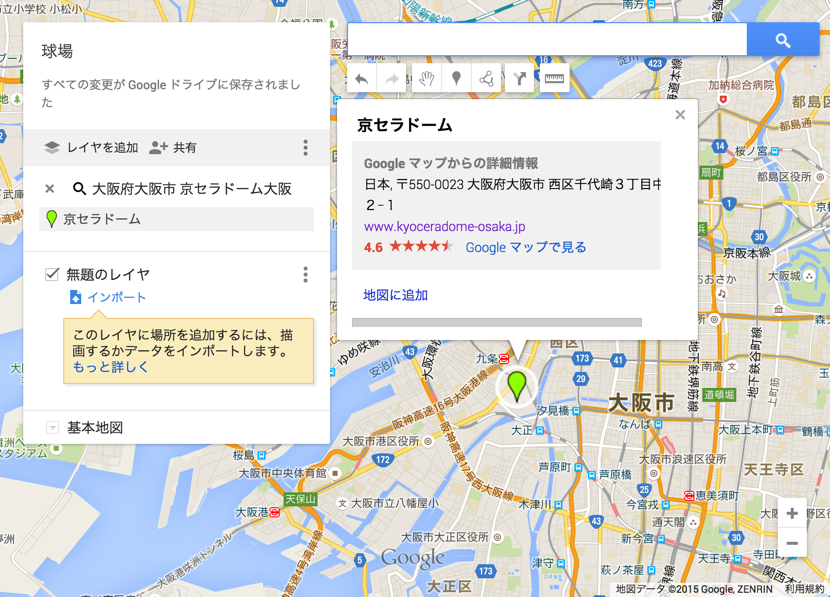Click 通天閣 landmark on map
This screenshot has height=597, width=830.
pyautogui.click(x=668, y=522)
